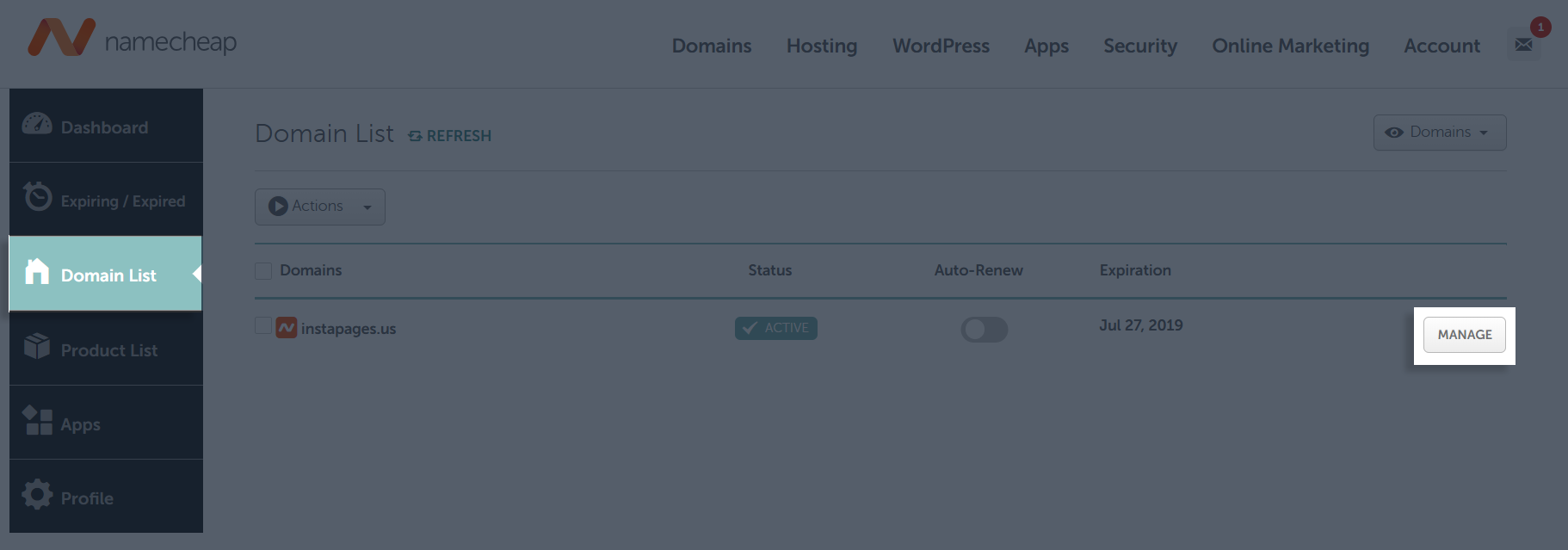This screenshot has height=550, width=1568.
Task: Open the Actions dropdown
Action: (x=320, y=207)
